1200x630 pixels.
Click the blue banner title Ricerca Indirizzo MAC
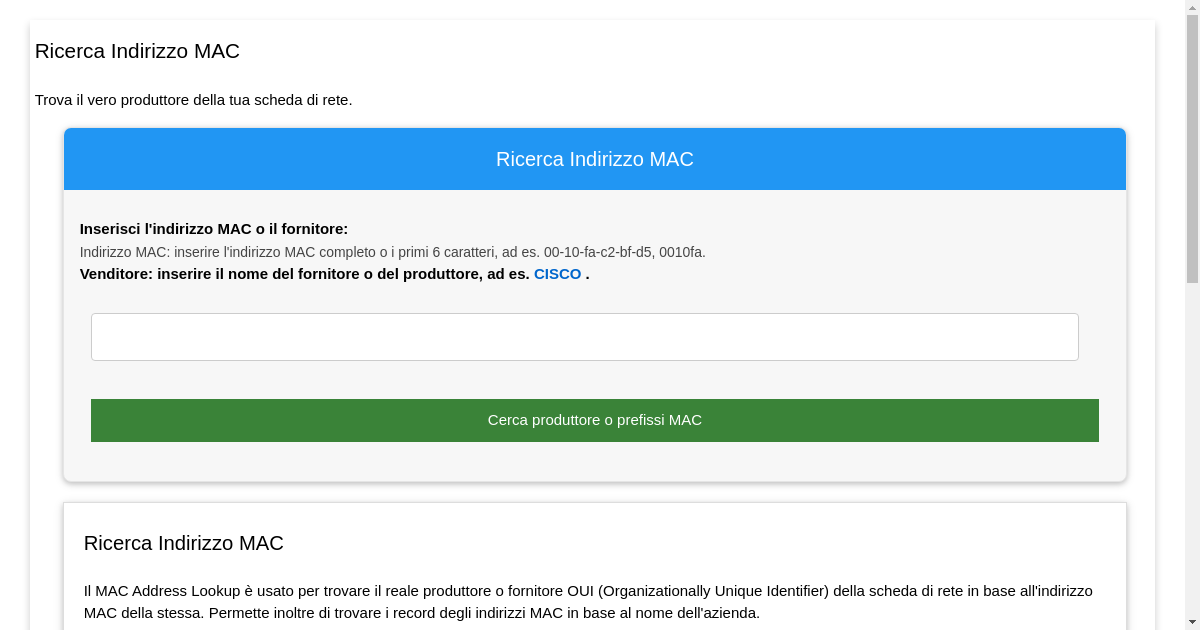tap(594, 159)
